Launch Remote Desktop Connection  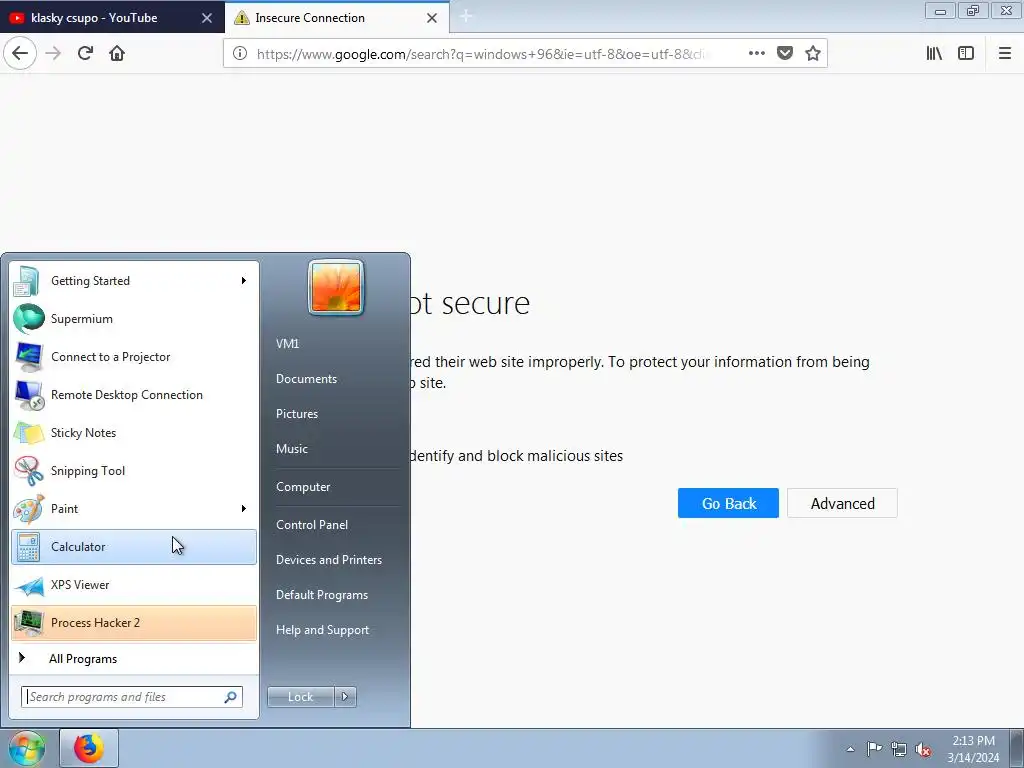[134, 394]
